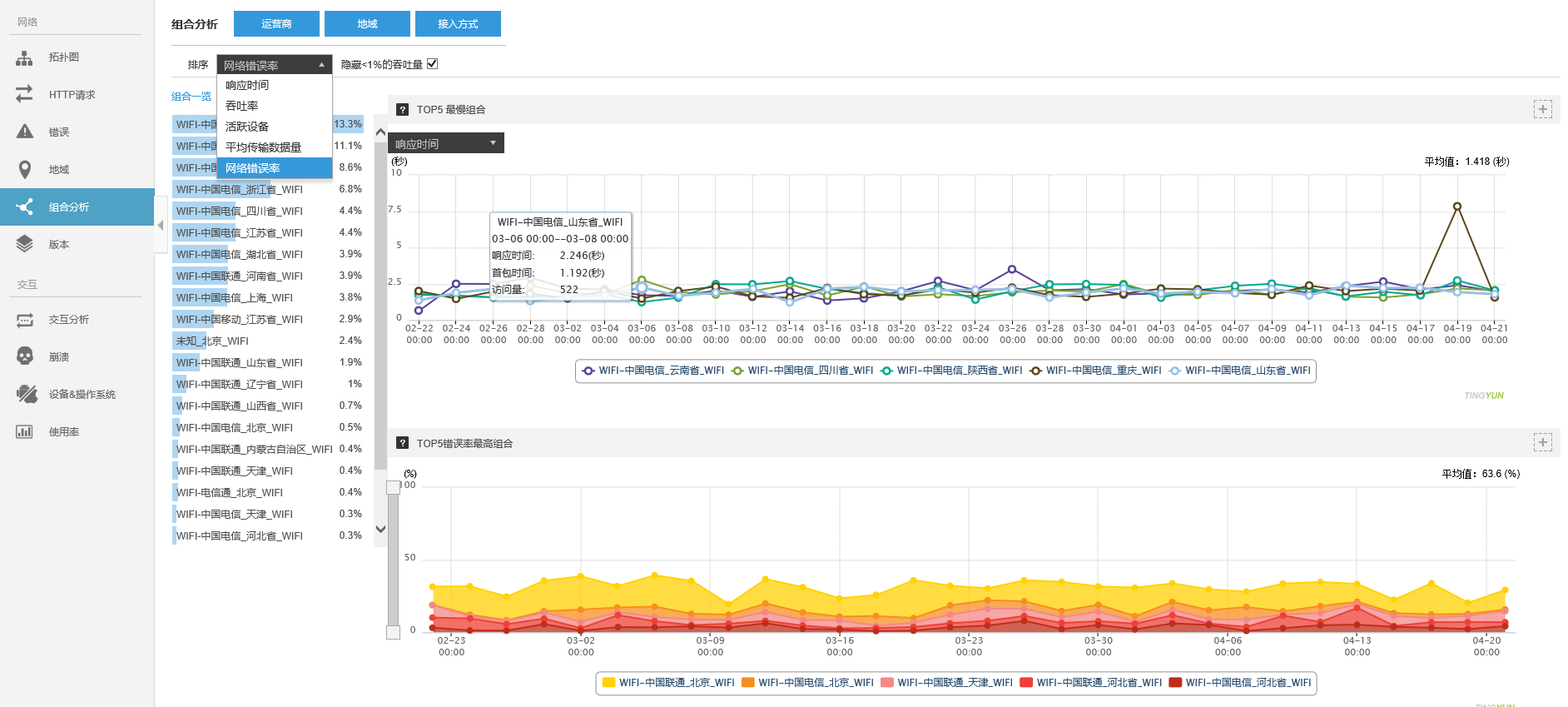This screenshot has height=707, width=1568.
Task: Open the 错误 warning triangle icon
Action: click(25, 132)
